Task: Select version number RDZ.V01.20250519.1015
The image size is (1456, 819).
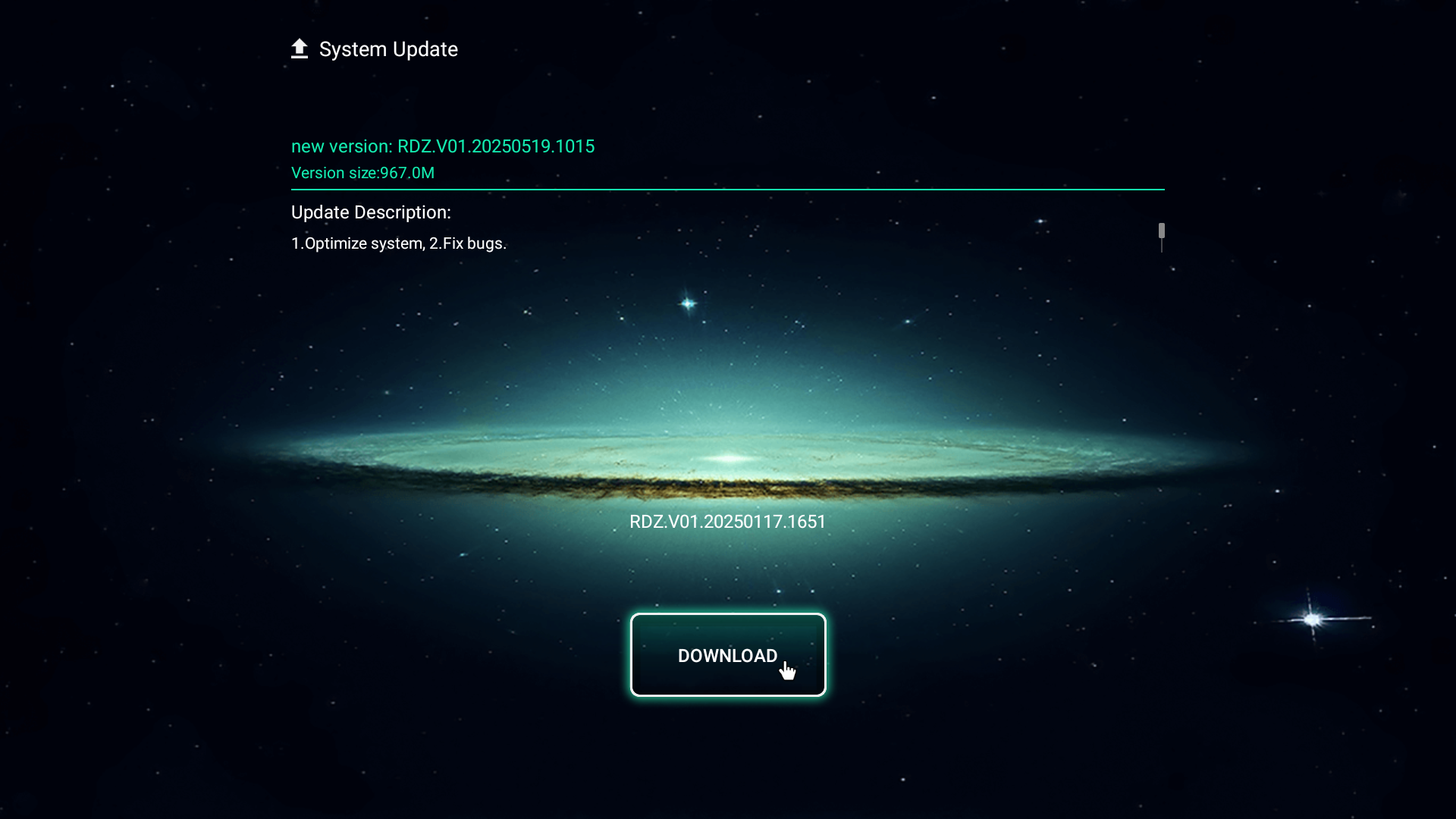Action: click(x=496, y=146)
